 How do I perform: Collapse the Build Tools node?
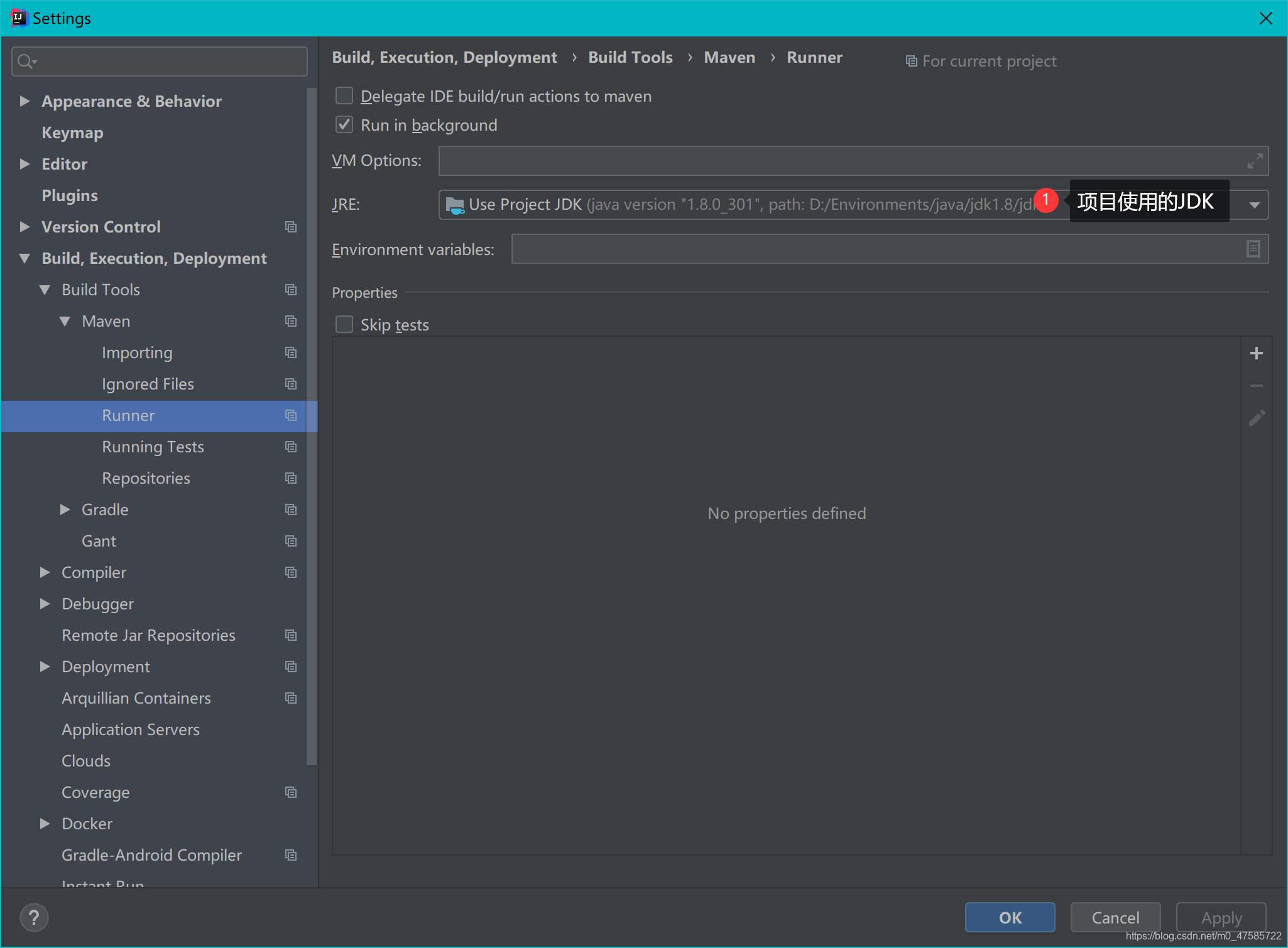pos(45,290)
